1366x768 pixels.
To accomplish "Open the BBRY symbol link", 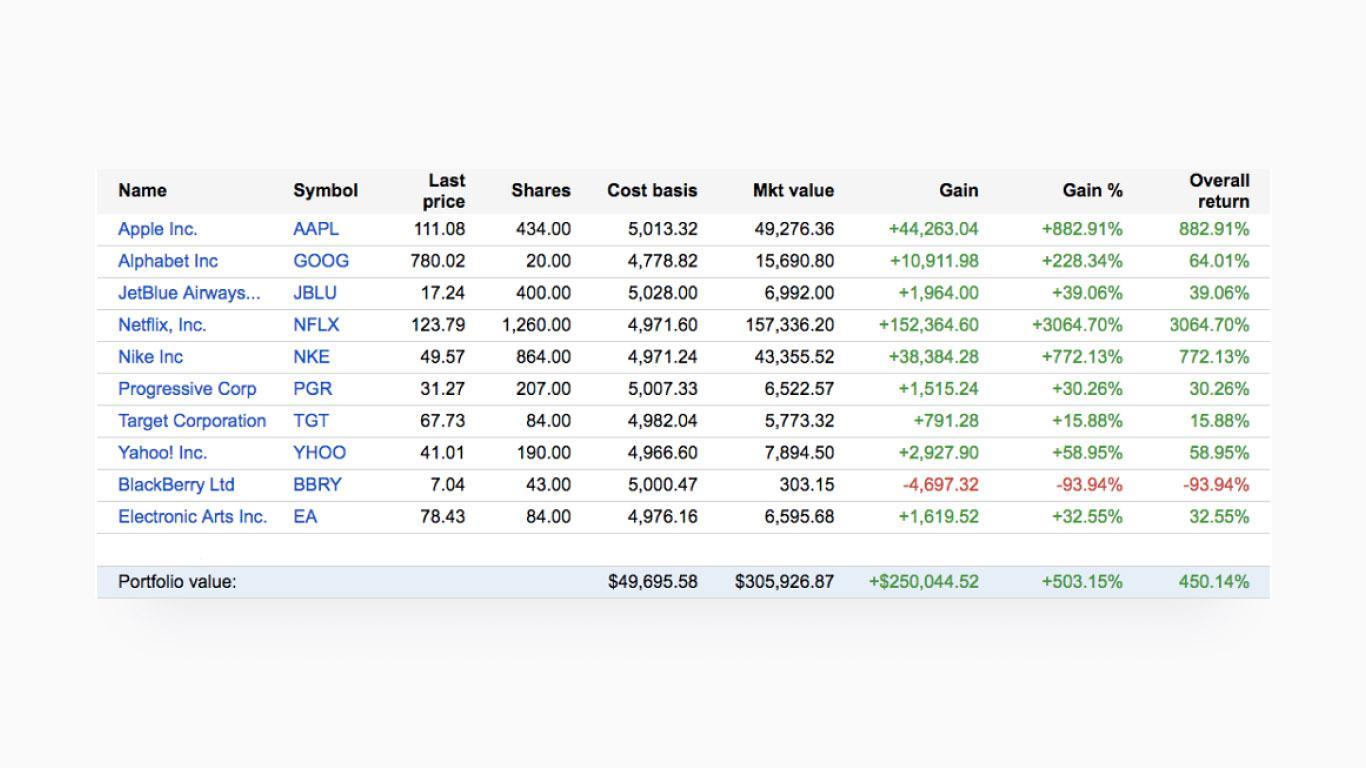I will (x=317, y=485).
